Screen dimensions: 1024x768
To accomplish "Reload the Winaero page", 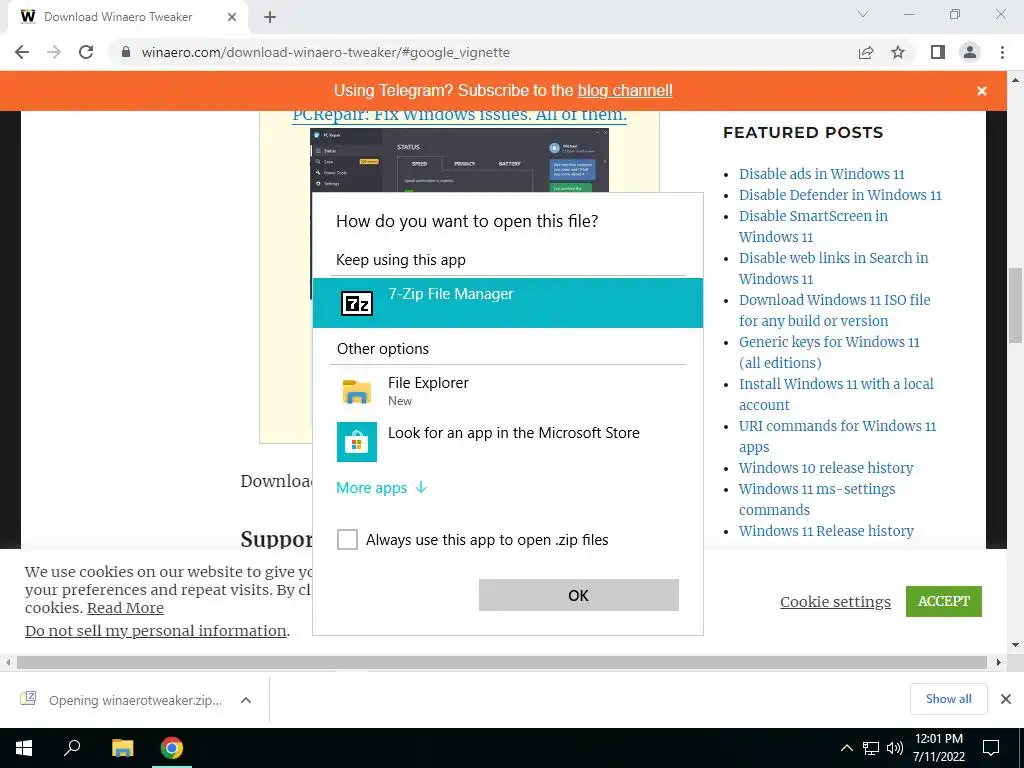I will click(86, 52).
